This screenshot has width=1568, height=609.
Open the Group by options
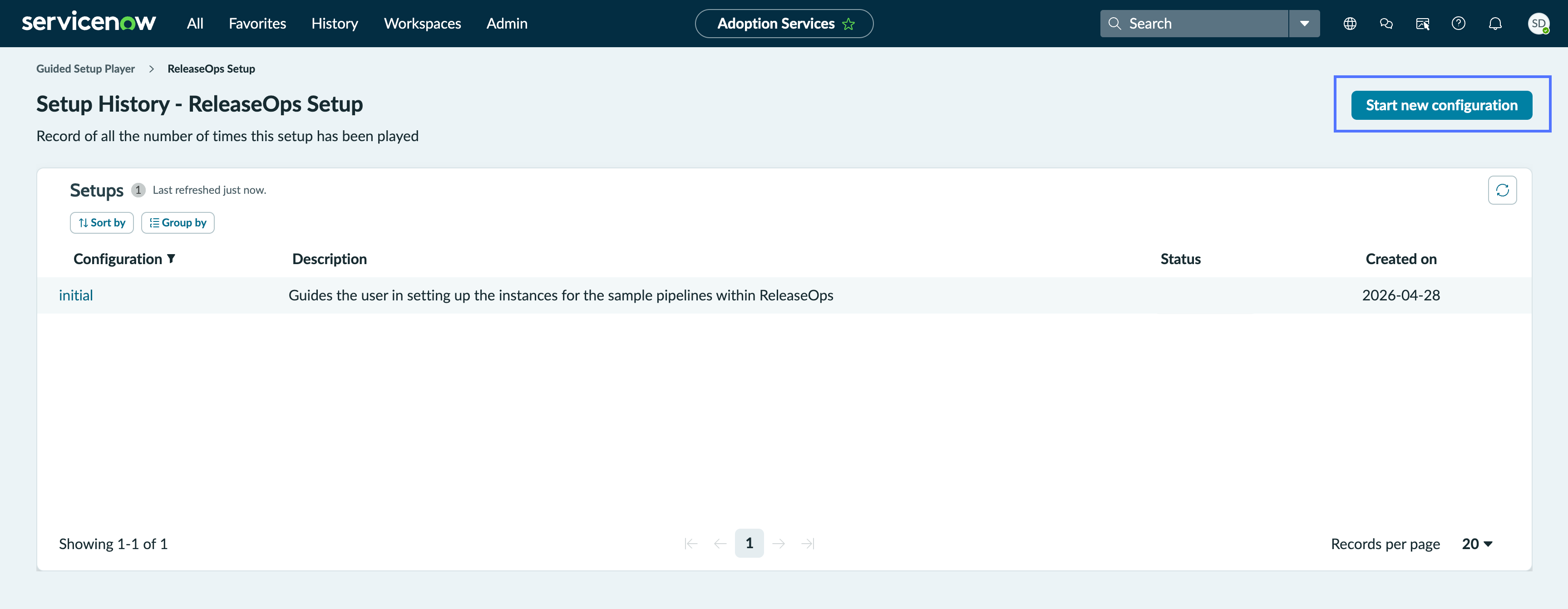coord(178,223)
